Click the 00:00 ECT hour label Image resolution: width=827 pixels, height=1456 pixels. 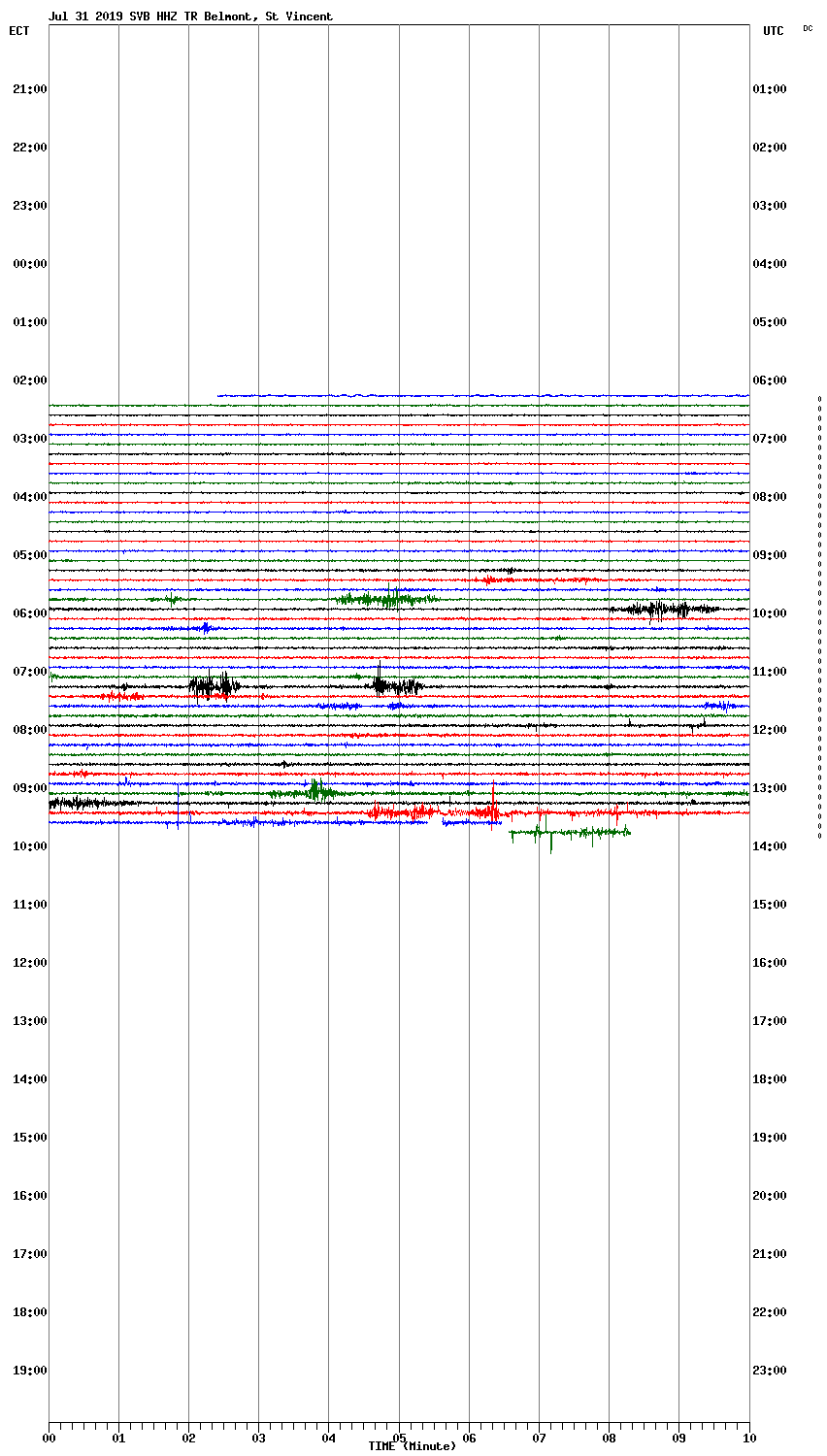(30, 264)
